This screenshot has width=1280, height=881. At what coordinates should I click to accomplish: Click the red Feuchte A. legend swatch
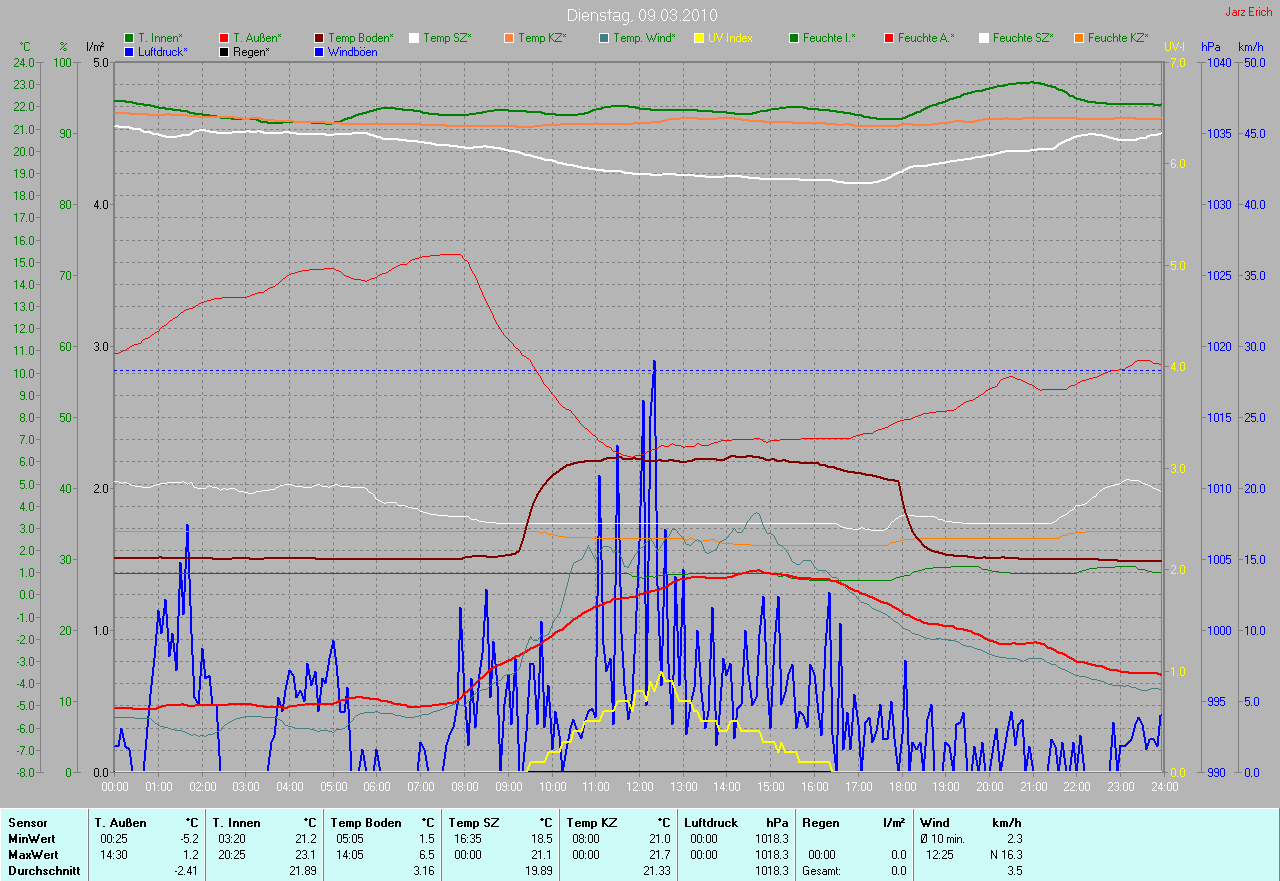[x=889, y=38]
